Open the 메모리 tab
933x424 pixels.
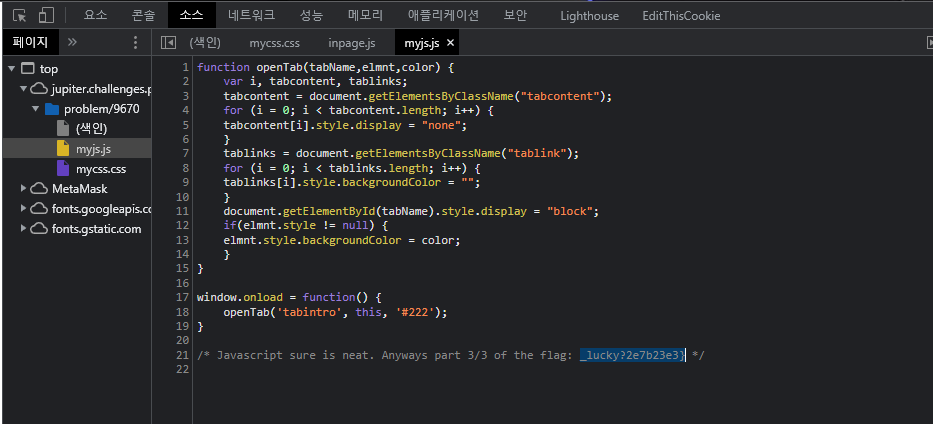click(366, 15)
